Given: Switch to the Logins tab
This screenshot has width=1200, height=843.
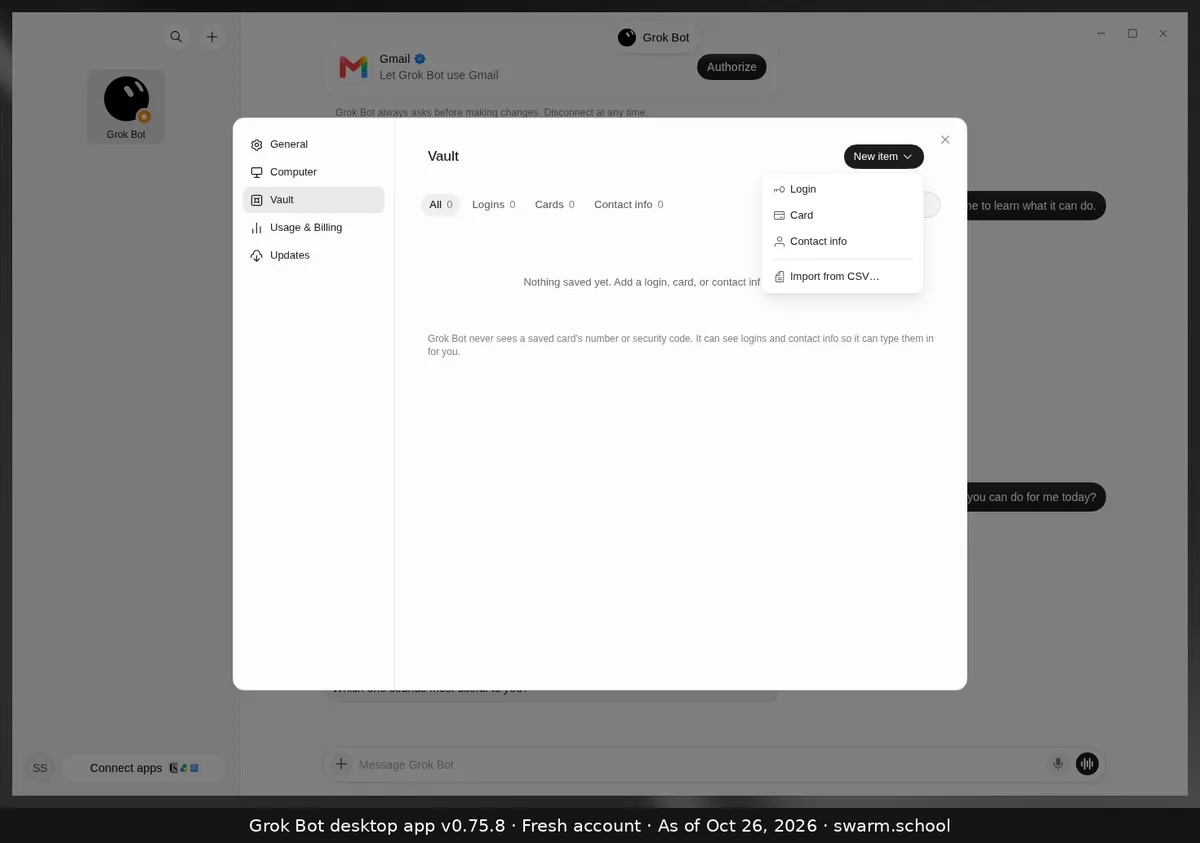Looking at the screenshot, I should click(493, 205).
